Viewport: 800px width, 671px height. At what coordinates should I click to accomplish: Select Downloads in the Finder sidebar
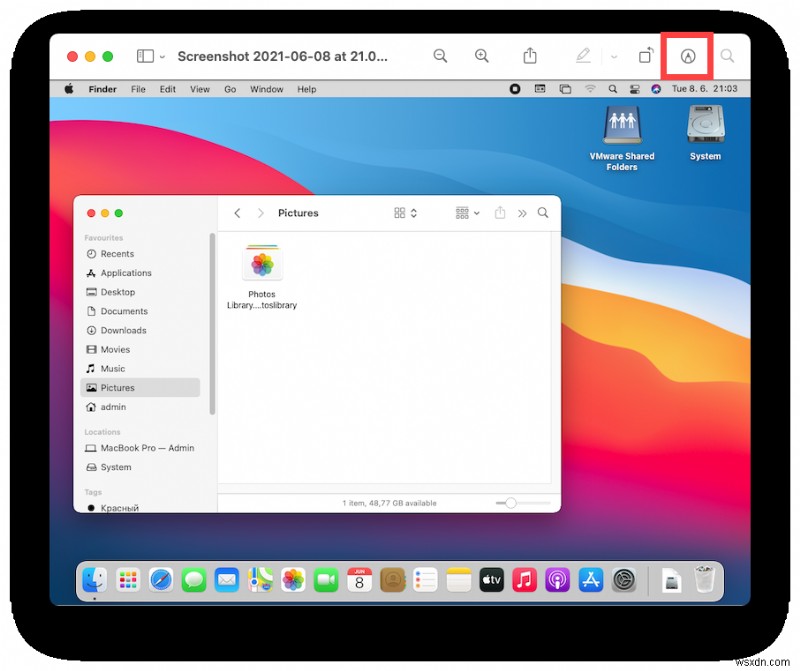pyautogui.click(x=118, y=330)
